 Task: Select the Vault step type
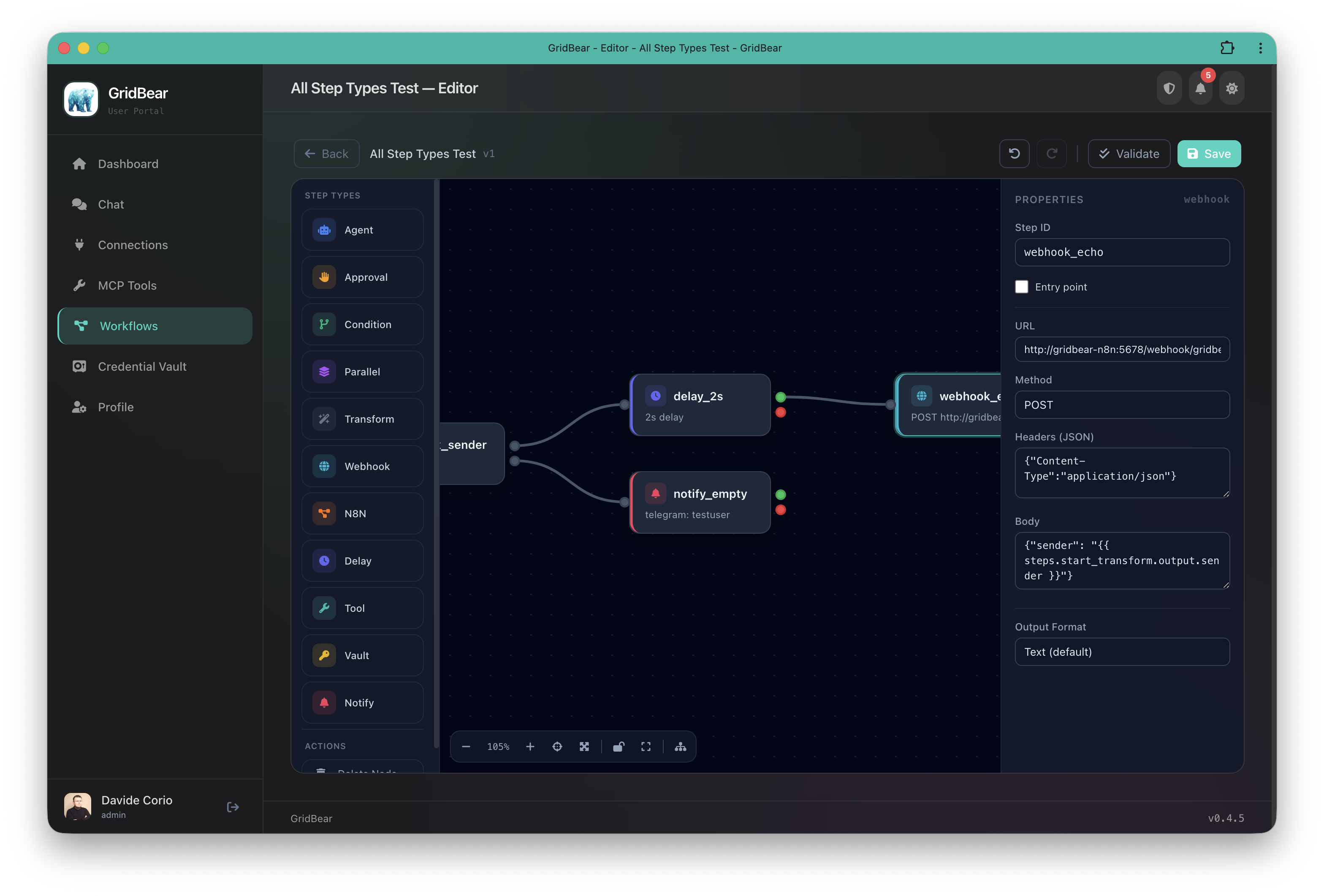tap(362, 655)
